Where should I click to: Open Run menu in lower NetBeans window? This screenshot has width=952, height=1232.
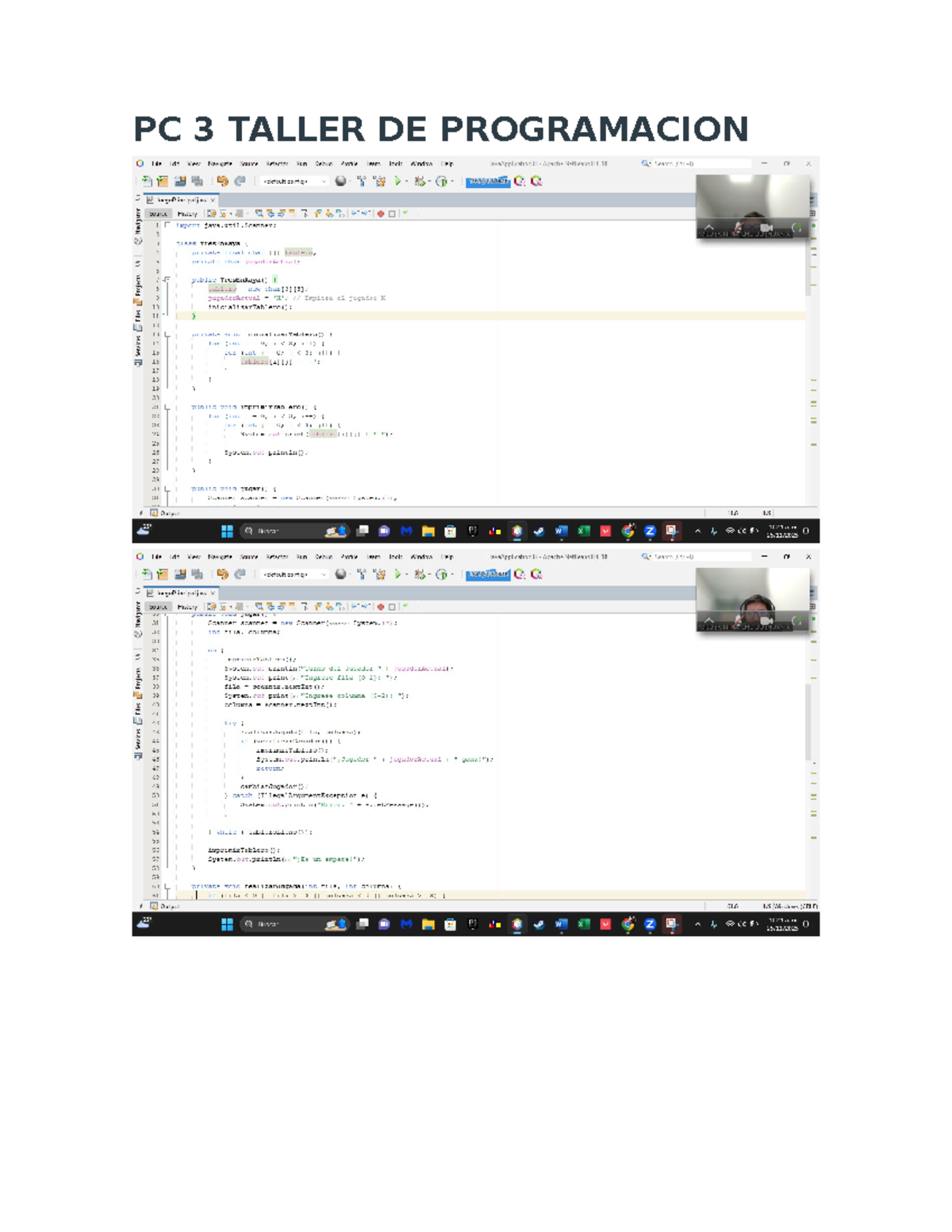[x=301, y=556]
